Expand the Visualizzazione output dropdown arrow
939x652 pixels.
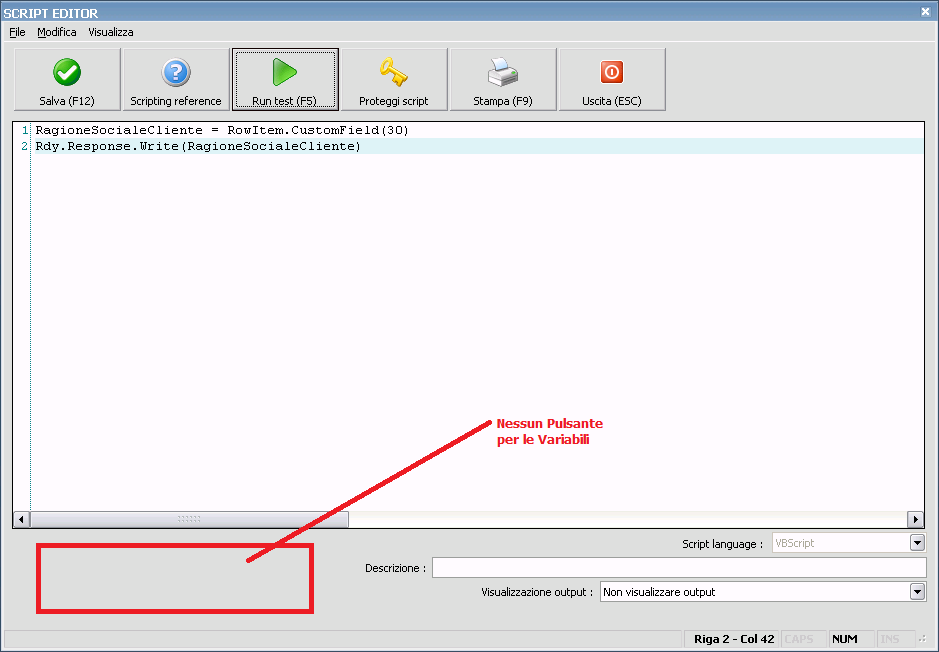tap(917, 592)
